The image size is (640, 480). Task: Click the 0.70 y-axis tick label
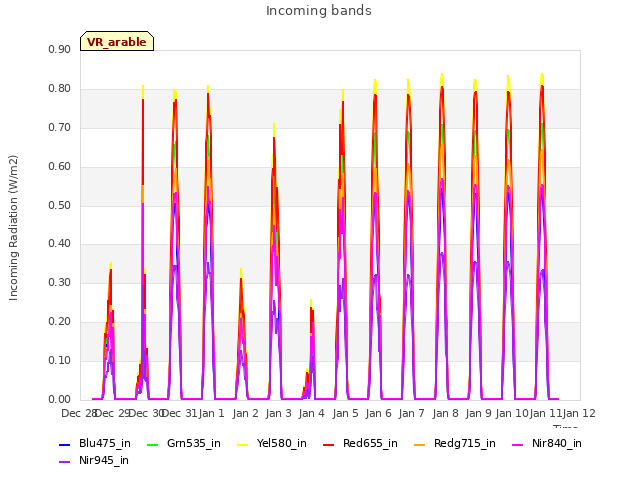point(60,128)
